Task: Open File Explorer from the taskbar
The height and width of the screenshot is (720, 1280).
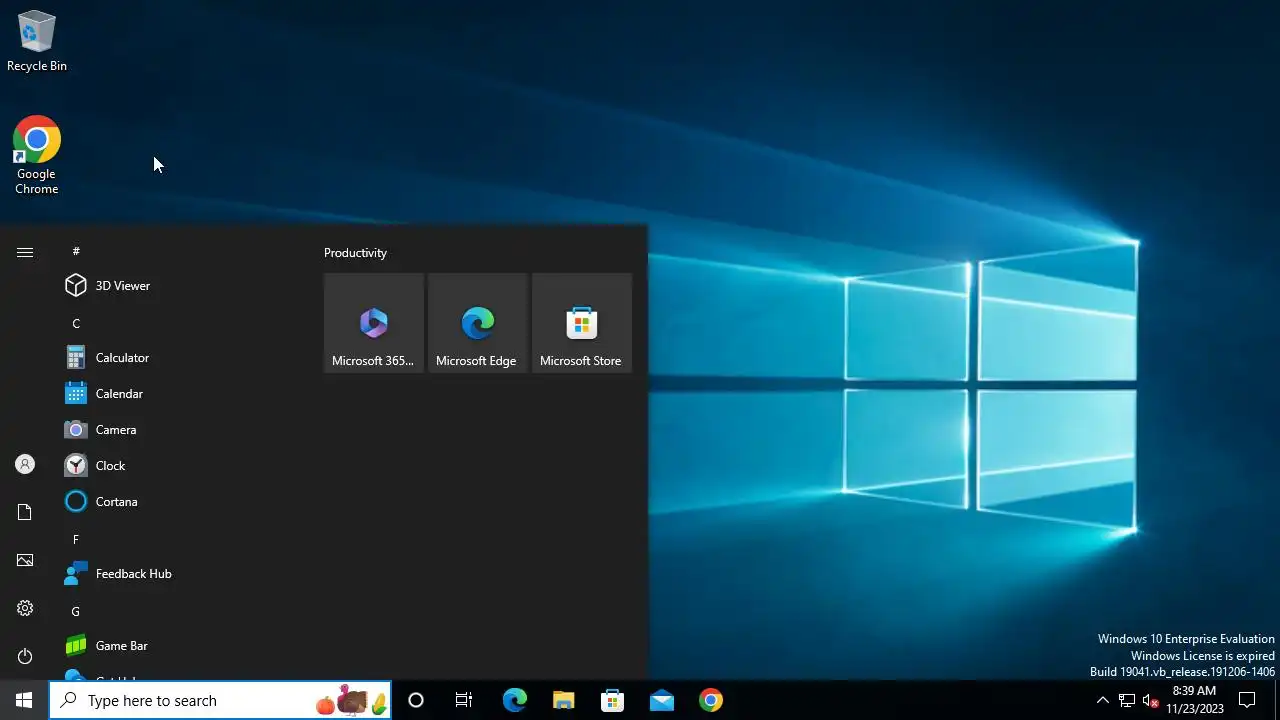Action: click(x=563, y=700)
